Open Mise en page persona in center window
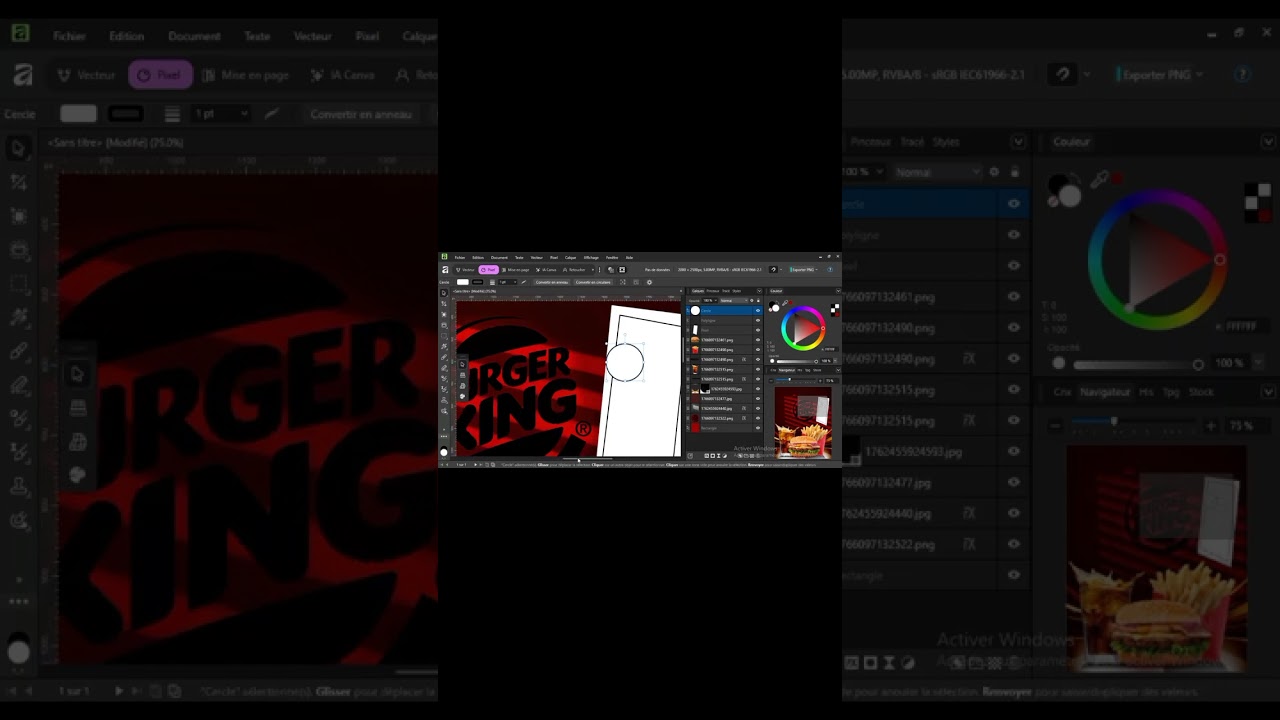Screen dimensions: 1280x720 [515, 270]
